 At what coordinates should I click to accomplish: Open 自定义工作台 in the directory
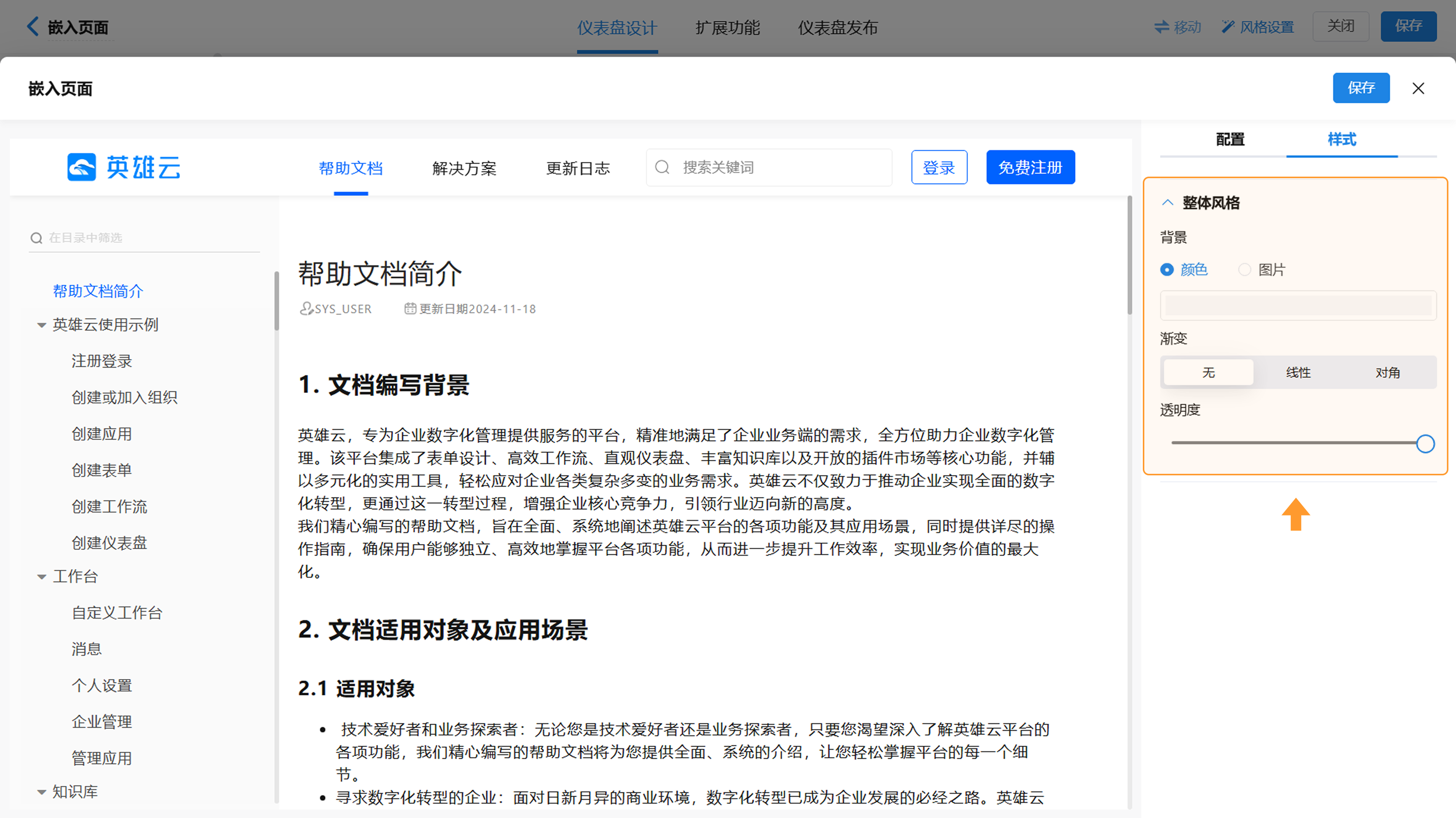[117, 613]
